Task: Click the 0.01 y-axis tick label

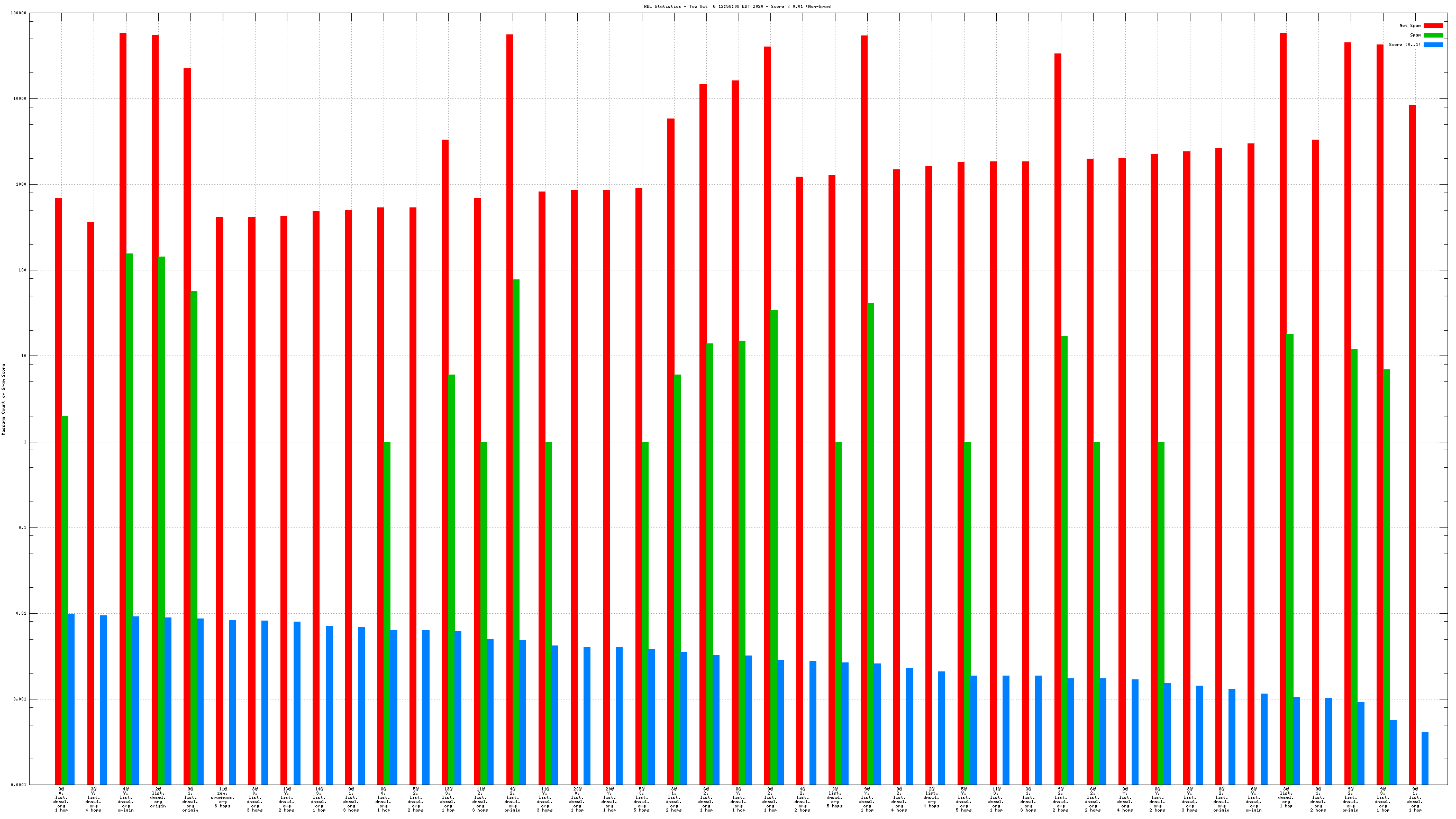Action: (22, 613)
